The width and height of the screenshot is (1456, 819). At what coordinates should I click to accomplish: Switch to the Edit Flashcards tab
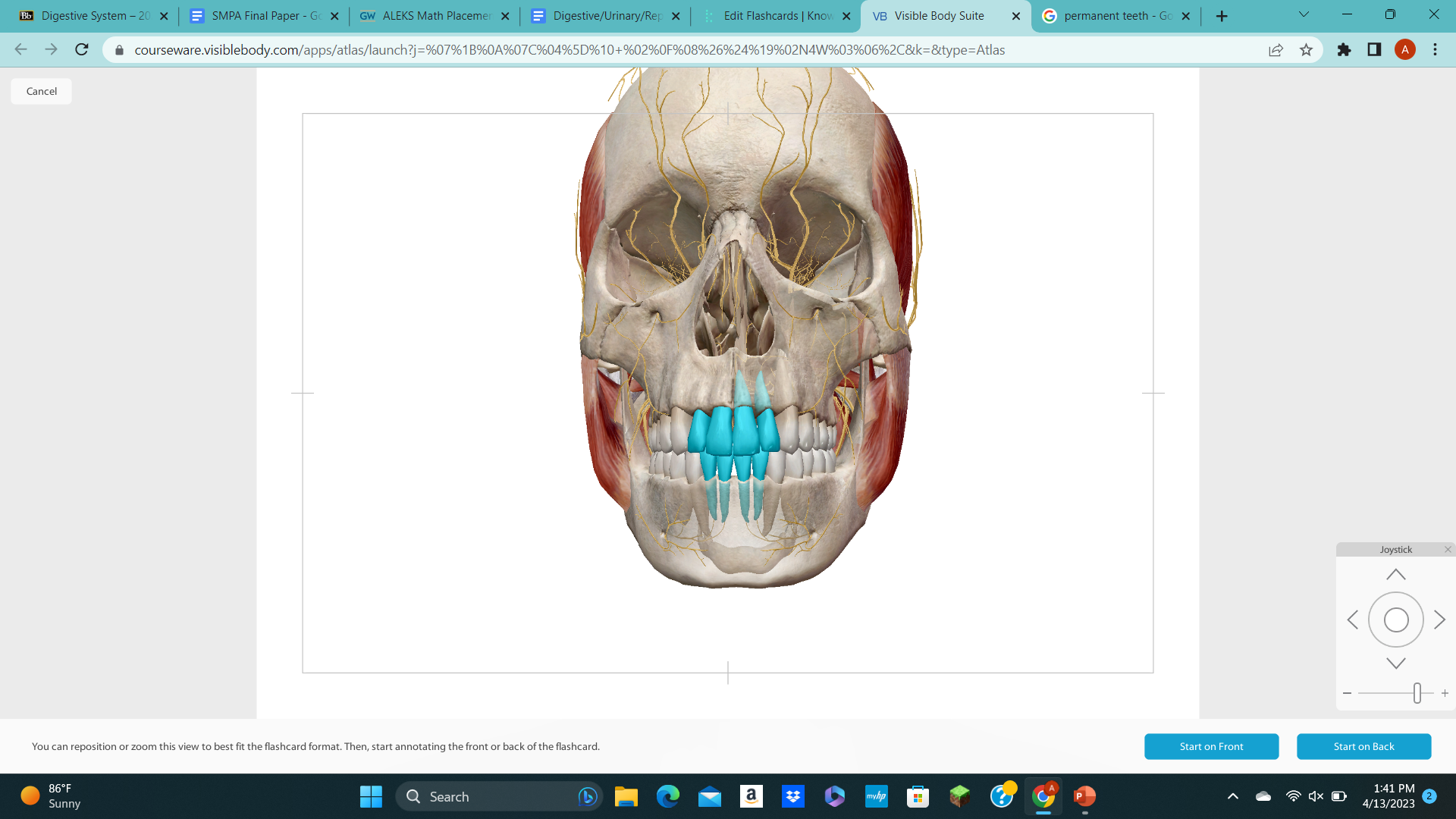pyautogui.click(x=773, y=15)
